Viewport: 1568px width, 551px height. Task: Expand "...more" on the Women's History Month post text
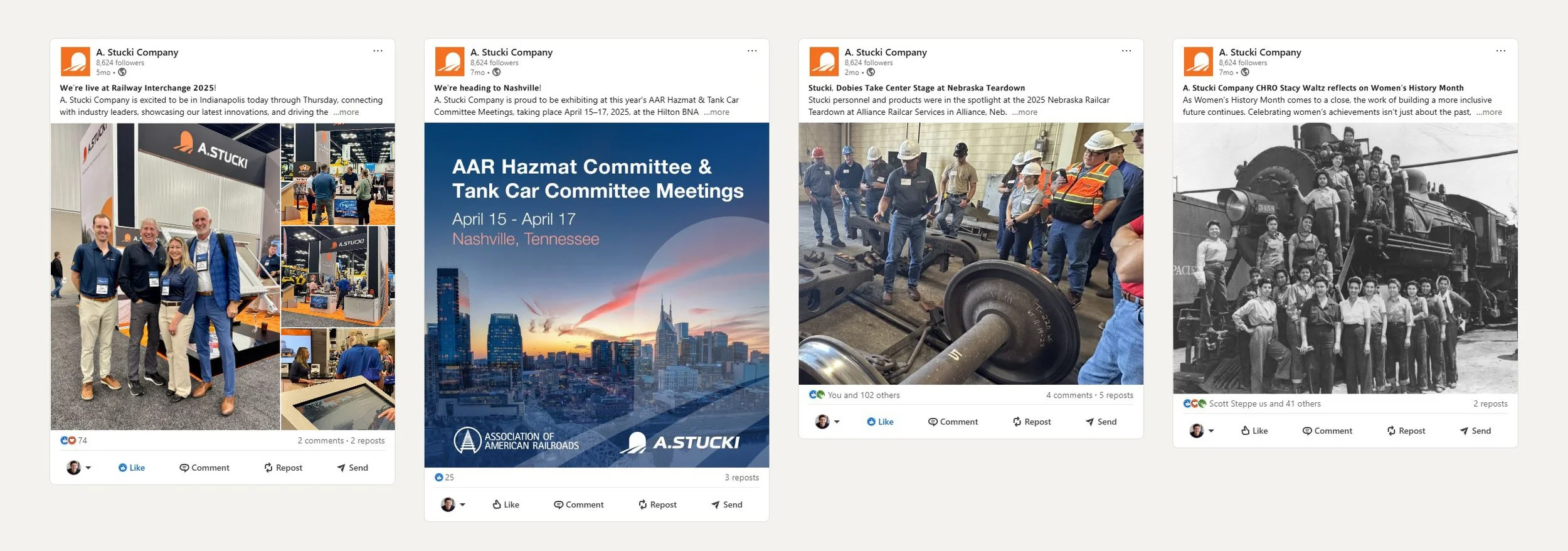1489,112
